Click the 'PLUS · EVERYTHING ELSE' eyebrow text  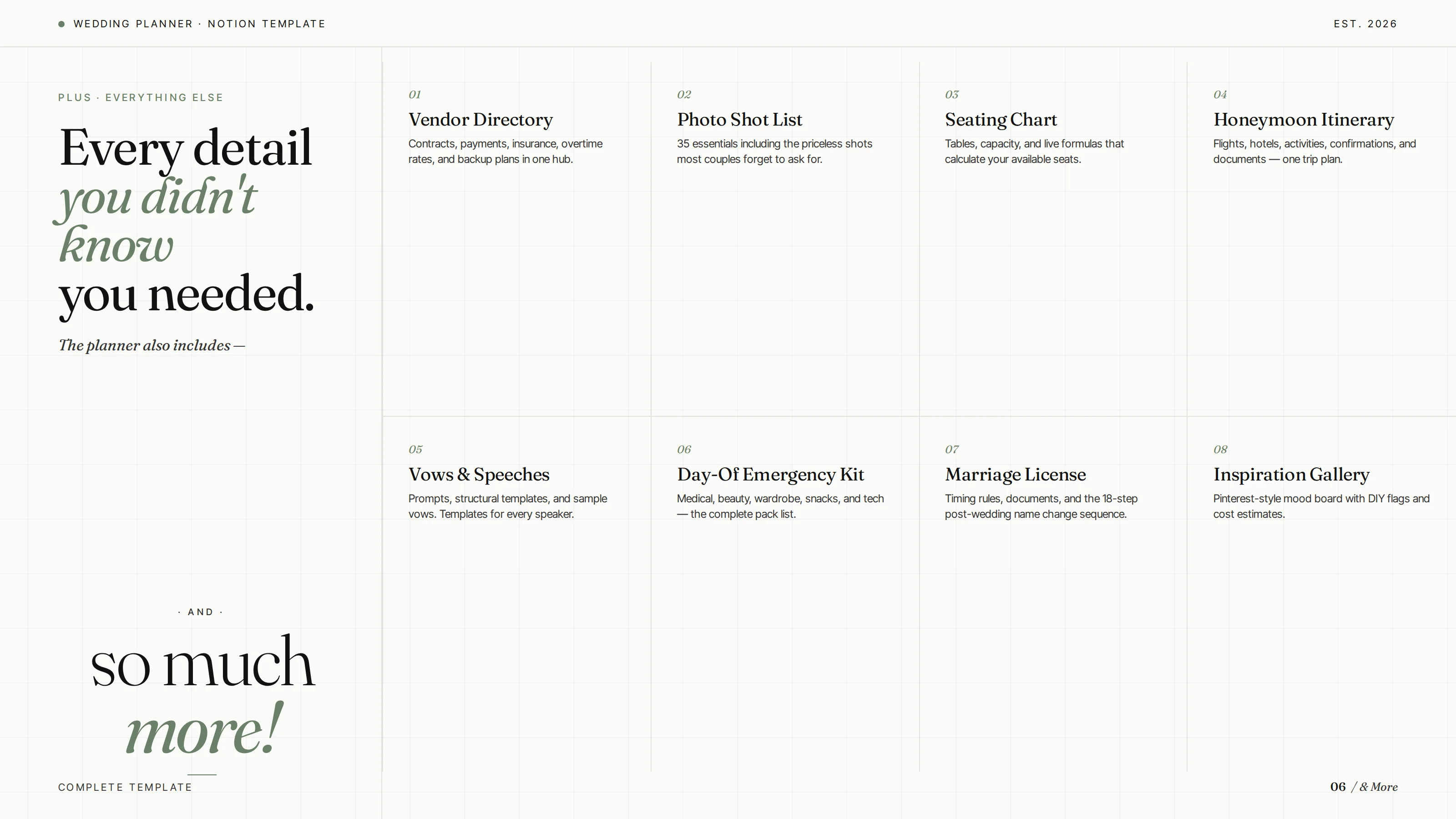(x=141, y=97)
